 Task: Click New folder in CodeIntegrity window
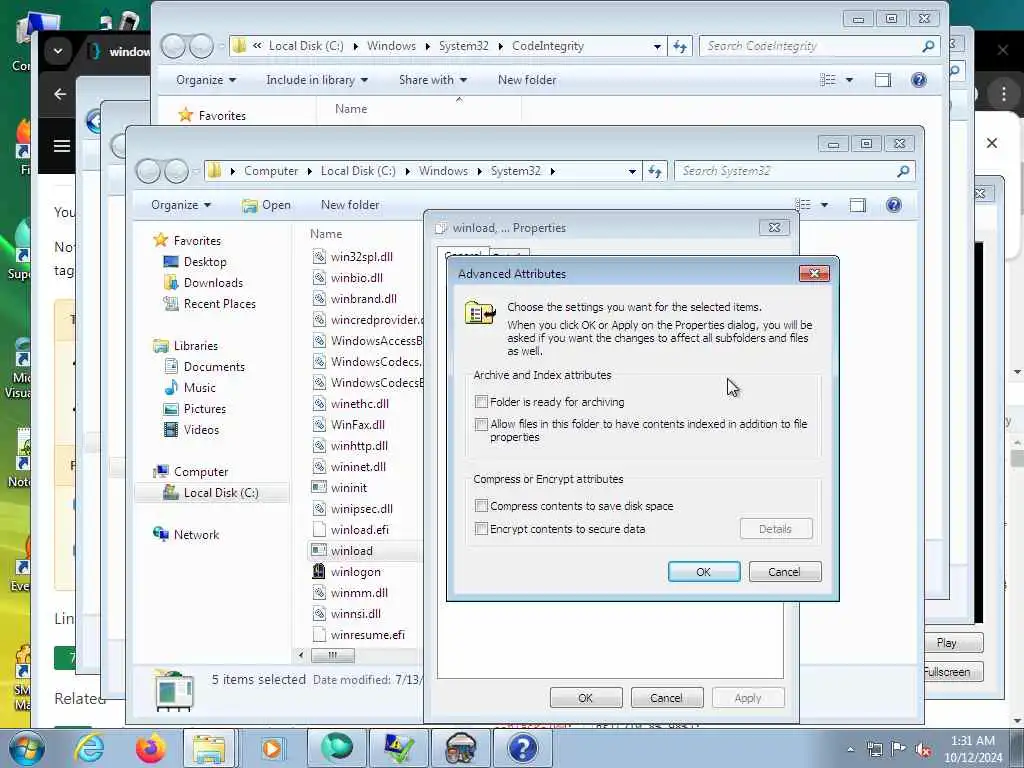[527, 80]
